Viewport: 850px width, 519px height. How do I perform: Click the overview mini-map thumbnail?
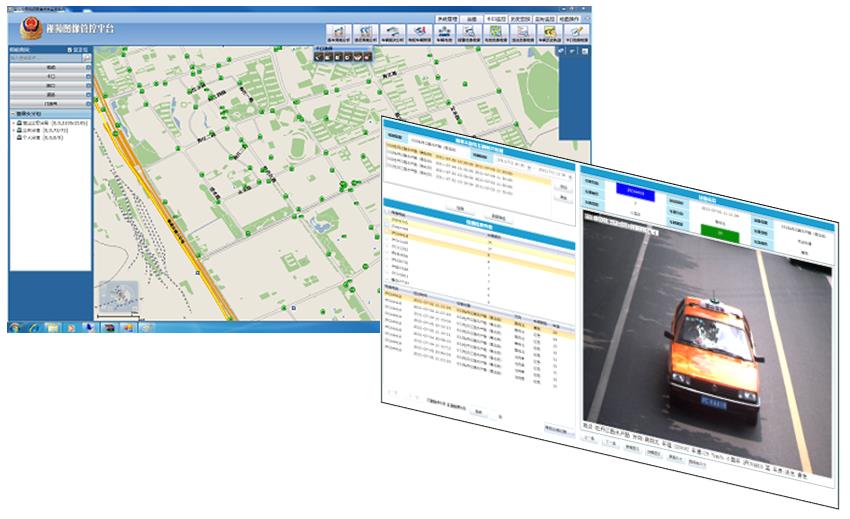(x=119, y=296)
